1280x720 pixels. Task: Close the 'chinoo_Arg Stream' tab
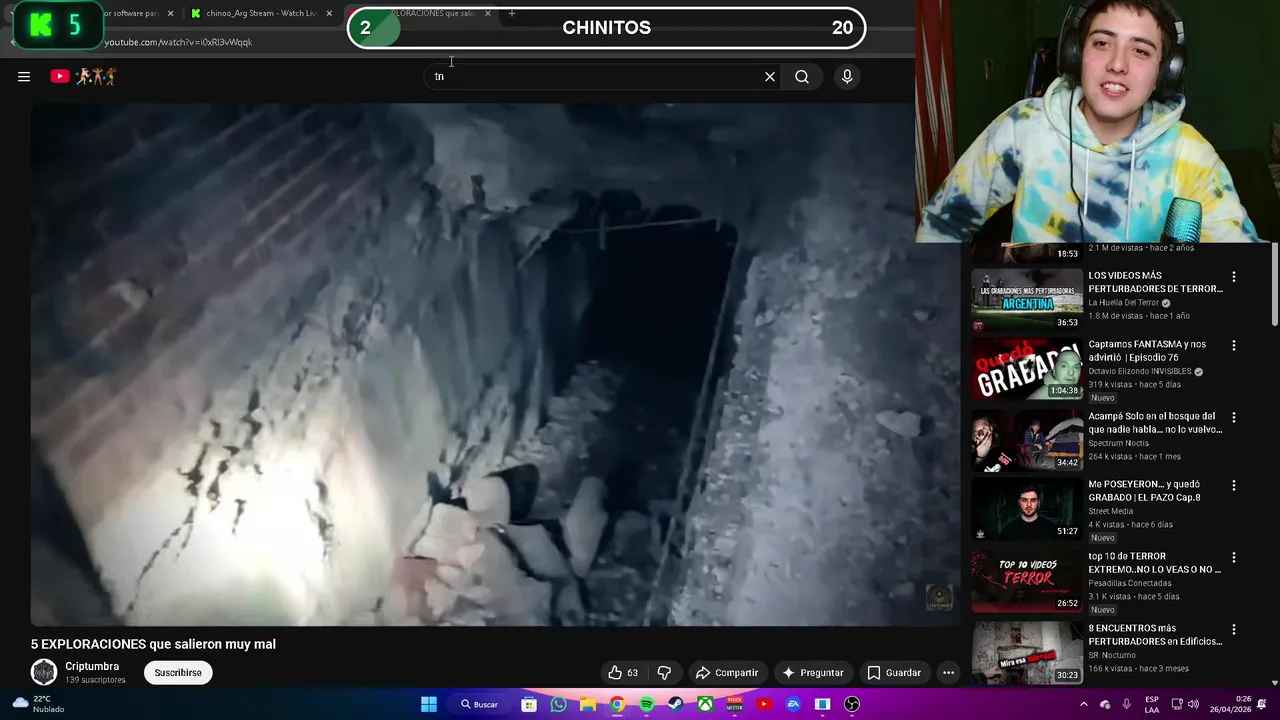coord(329,13)
